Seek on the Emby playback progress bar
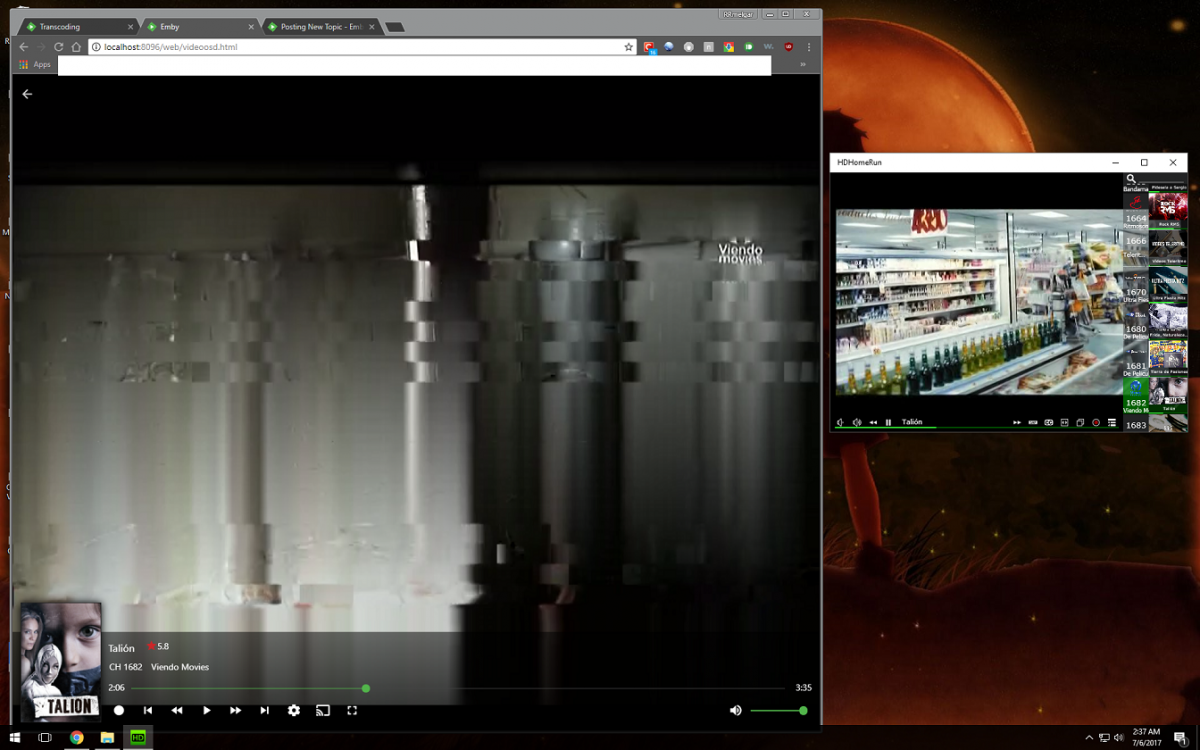This screenshot has height=750, width=1200. (458, 688)
